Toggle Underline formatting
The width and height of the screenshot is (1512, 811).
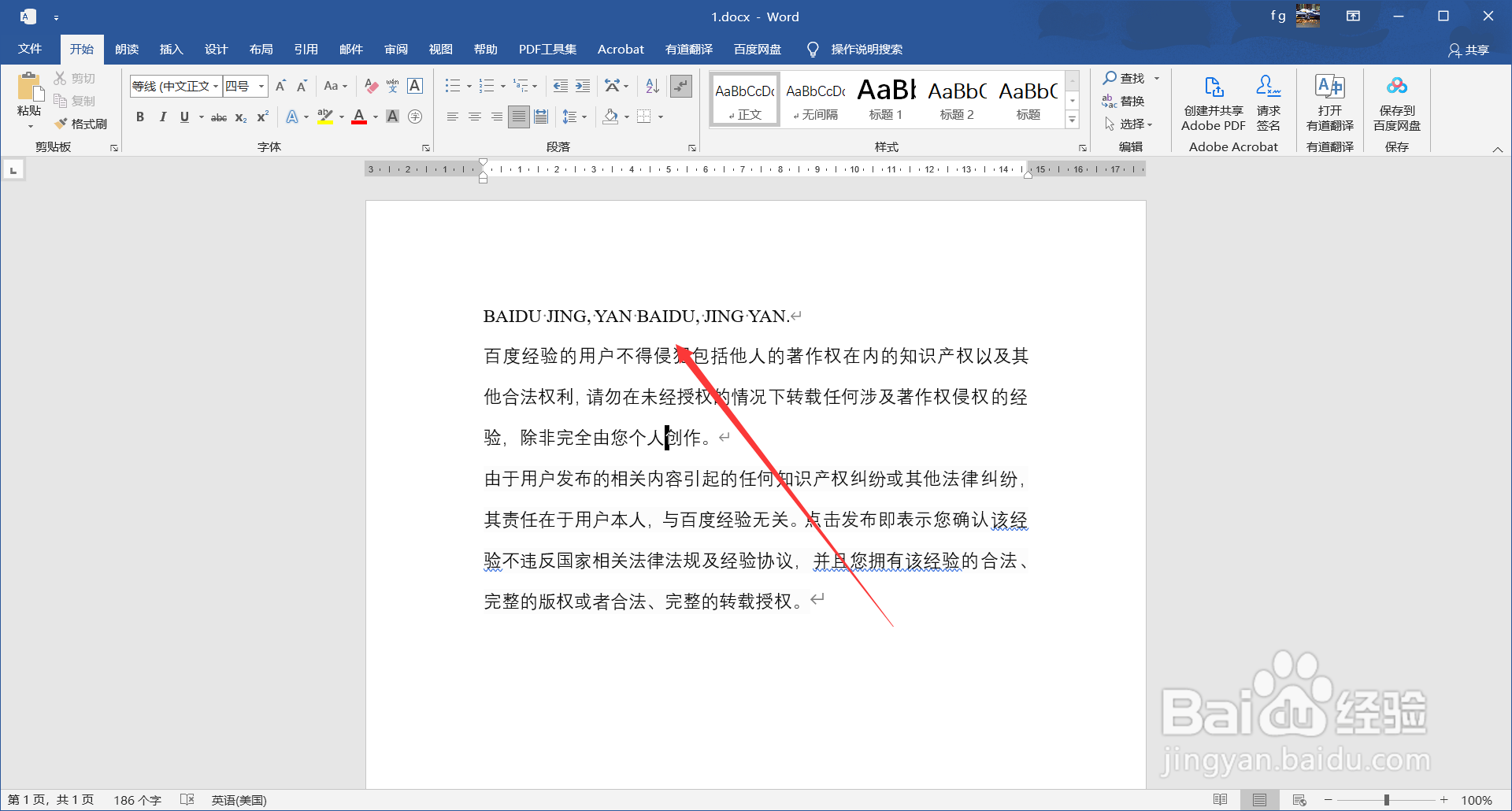point(184,117)
